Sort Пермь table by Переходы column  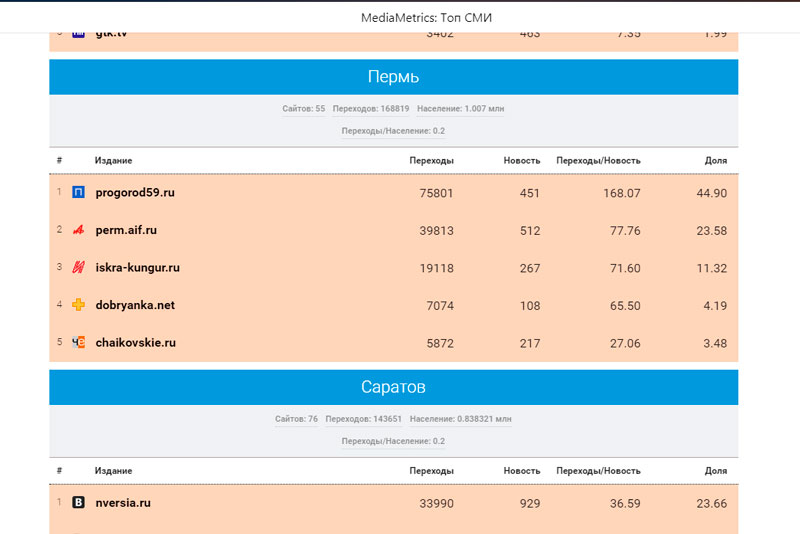coord(431,160)
